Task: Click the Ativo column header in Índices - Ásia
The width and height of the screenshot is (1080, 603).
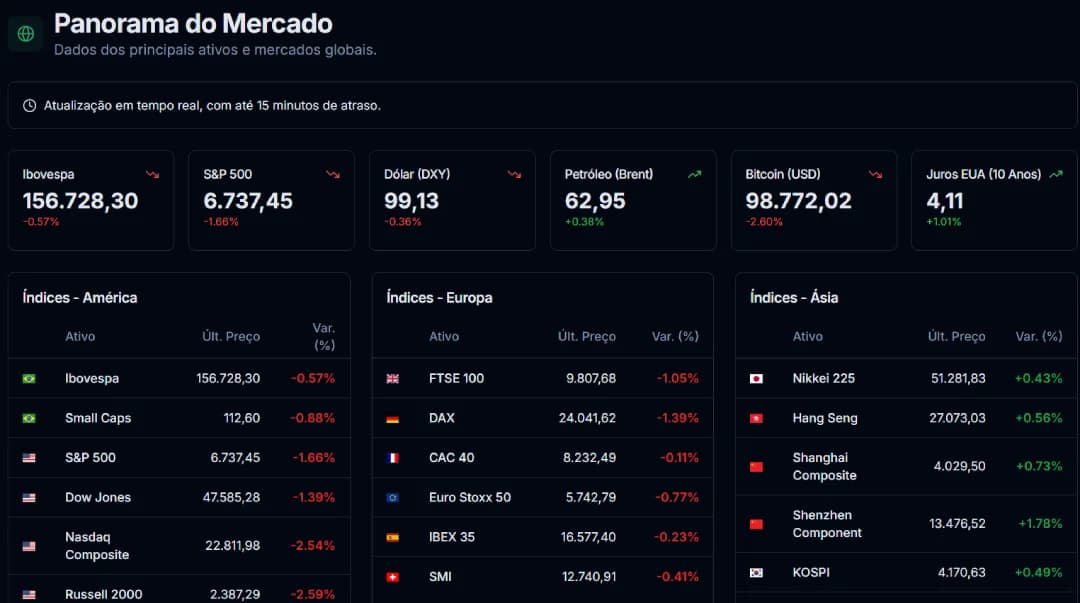Action: click(x=807, y=336)
